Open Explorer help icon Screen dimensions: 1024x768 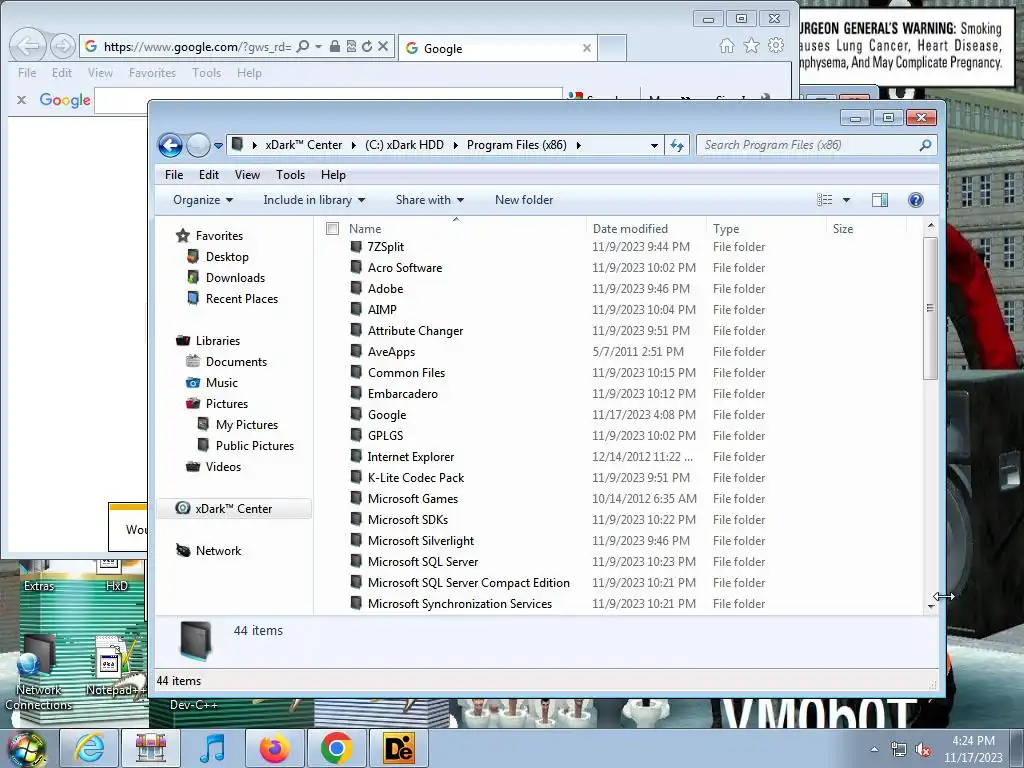(916, 200)
